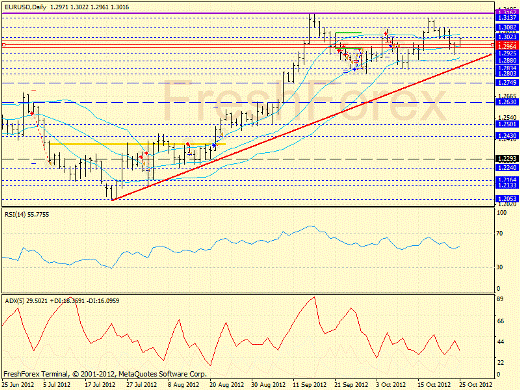
Task: Select the red 1.2964 current price label
Action: pos(507,46)
